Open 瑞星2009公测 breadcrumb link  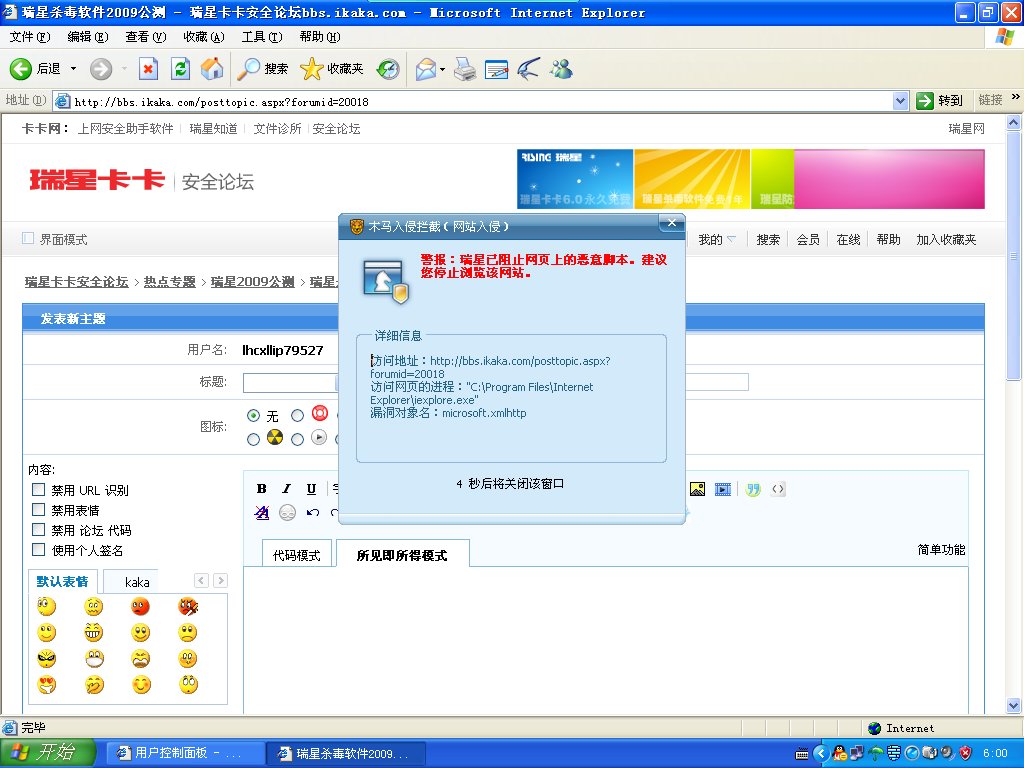(252, 281)
